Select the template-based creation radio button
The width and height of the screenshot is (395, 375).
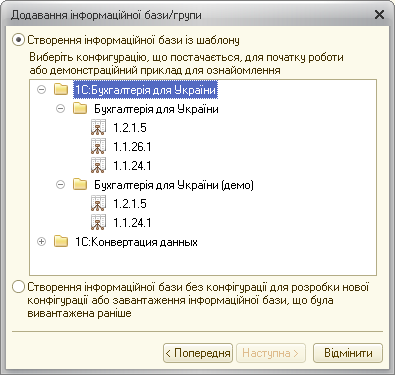18,40
